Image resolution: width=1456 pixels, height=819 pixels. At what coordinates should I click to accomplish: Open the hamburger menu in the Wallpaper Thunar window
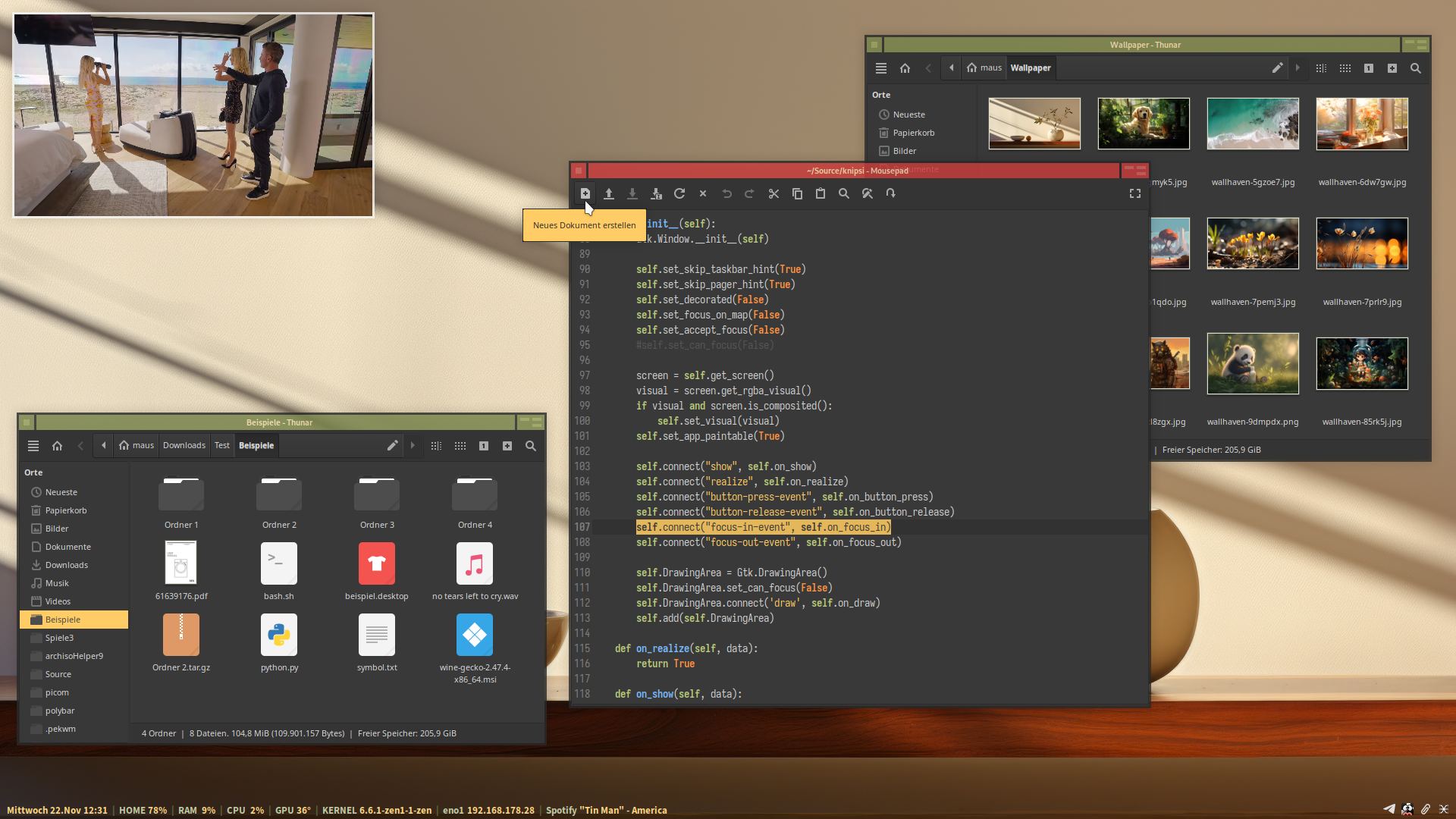(x=881, y=68)
